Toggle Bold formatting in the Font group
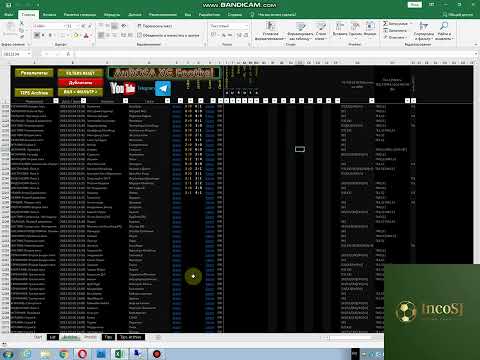 coord(37,35)
